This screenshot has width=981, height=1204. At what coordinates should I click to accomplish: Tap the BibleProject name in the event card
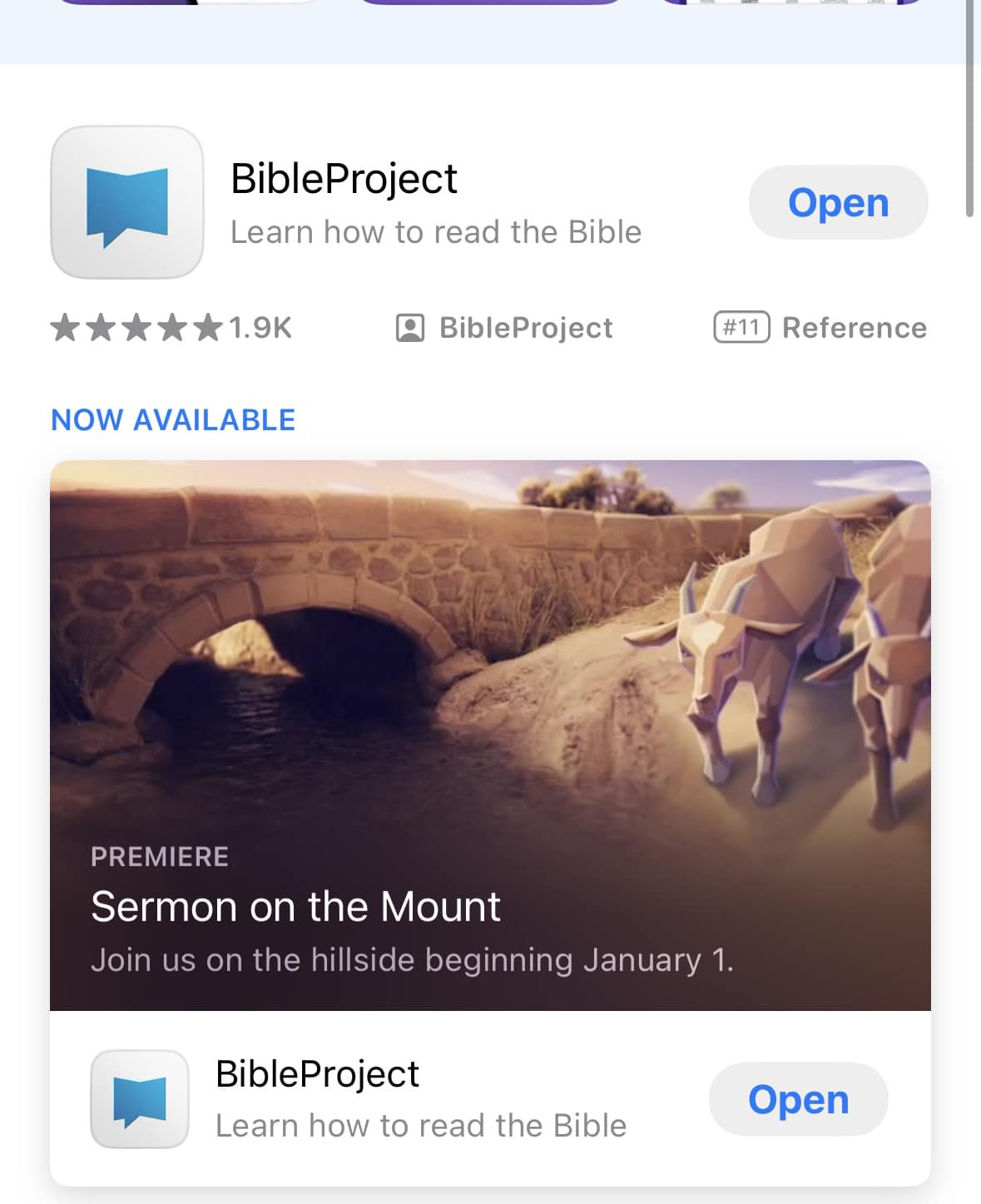tap(317, 1074)
